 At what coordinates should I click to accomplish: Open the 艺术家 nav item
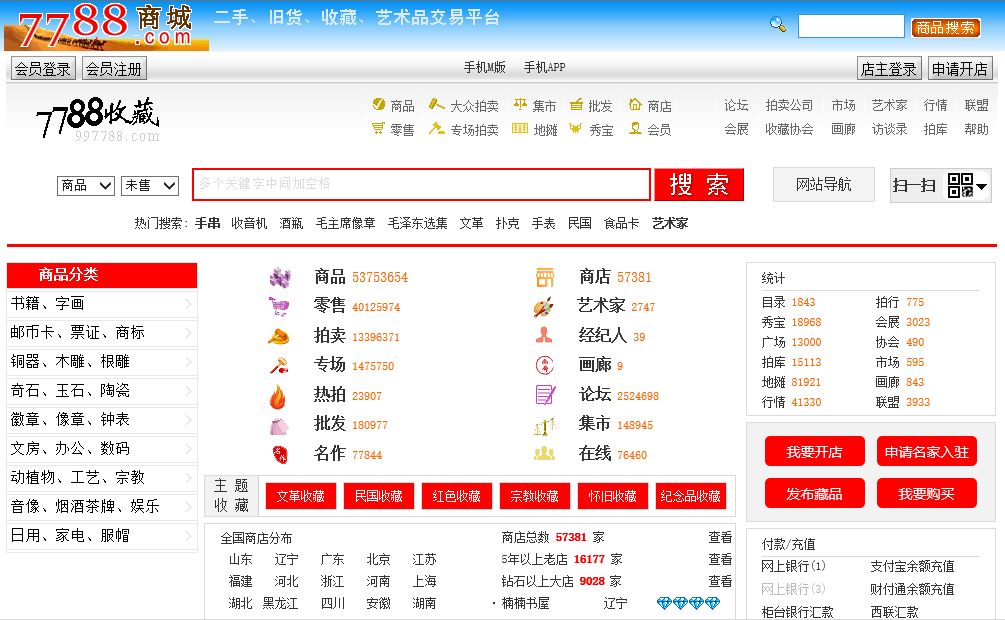pos(889,105)
